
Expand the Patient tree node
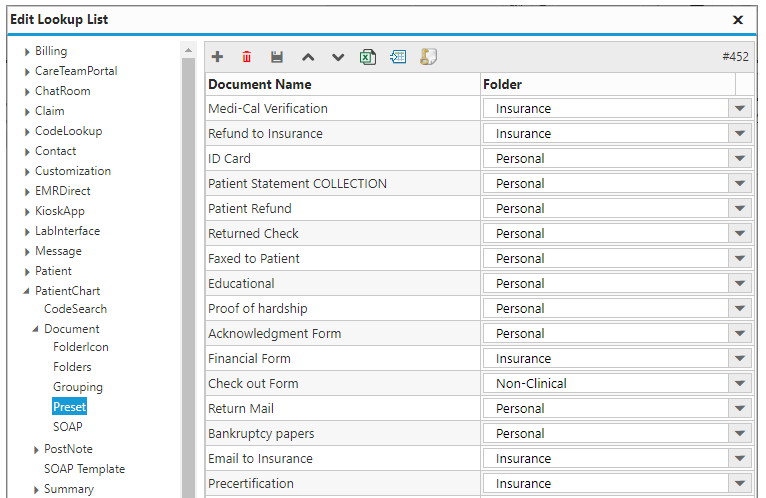click(x=27, y=272)
